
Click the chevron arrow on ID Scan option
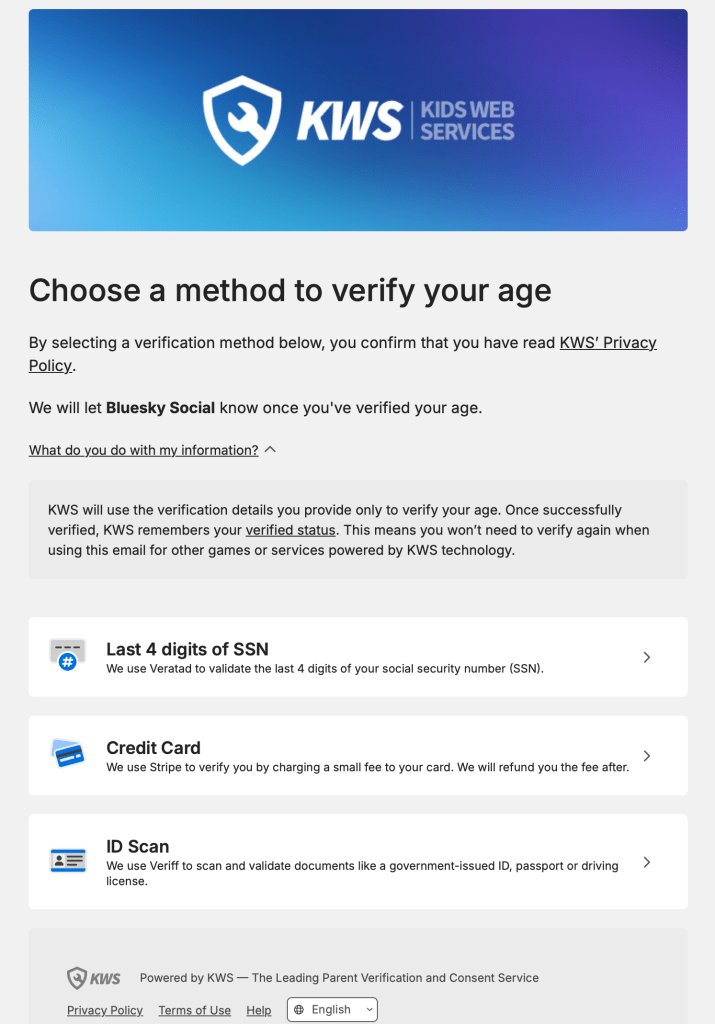[647, 862]
